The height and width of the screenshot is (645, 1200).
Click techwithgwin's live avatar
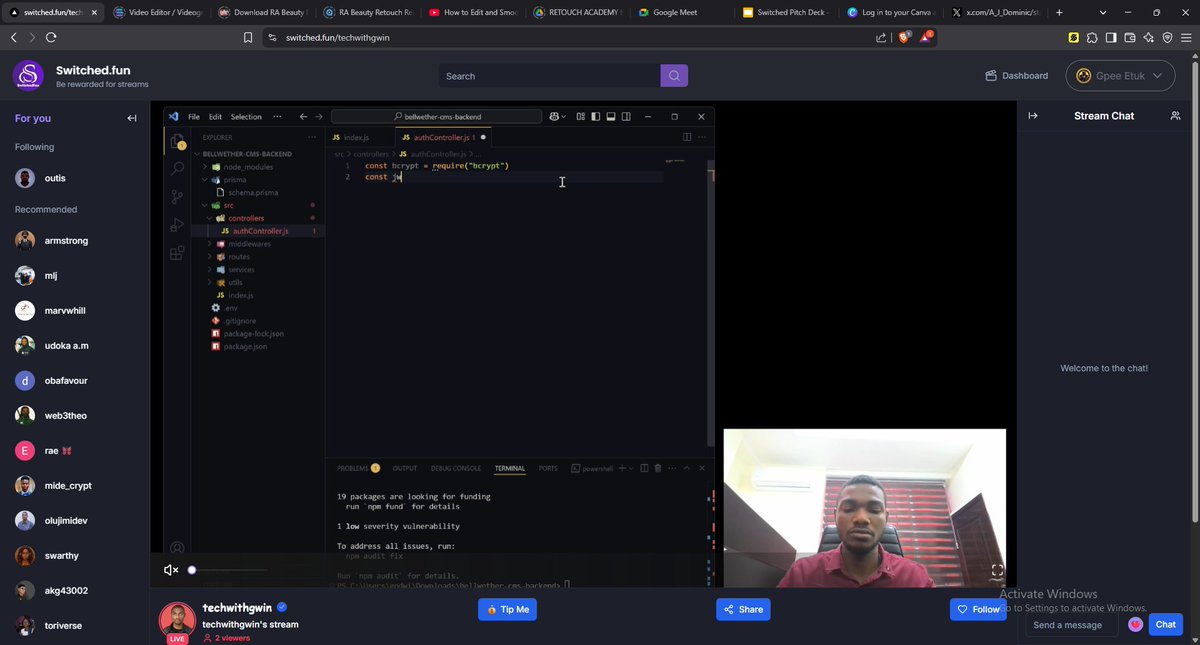[177, 621]
